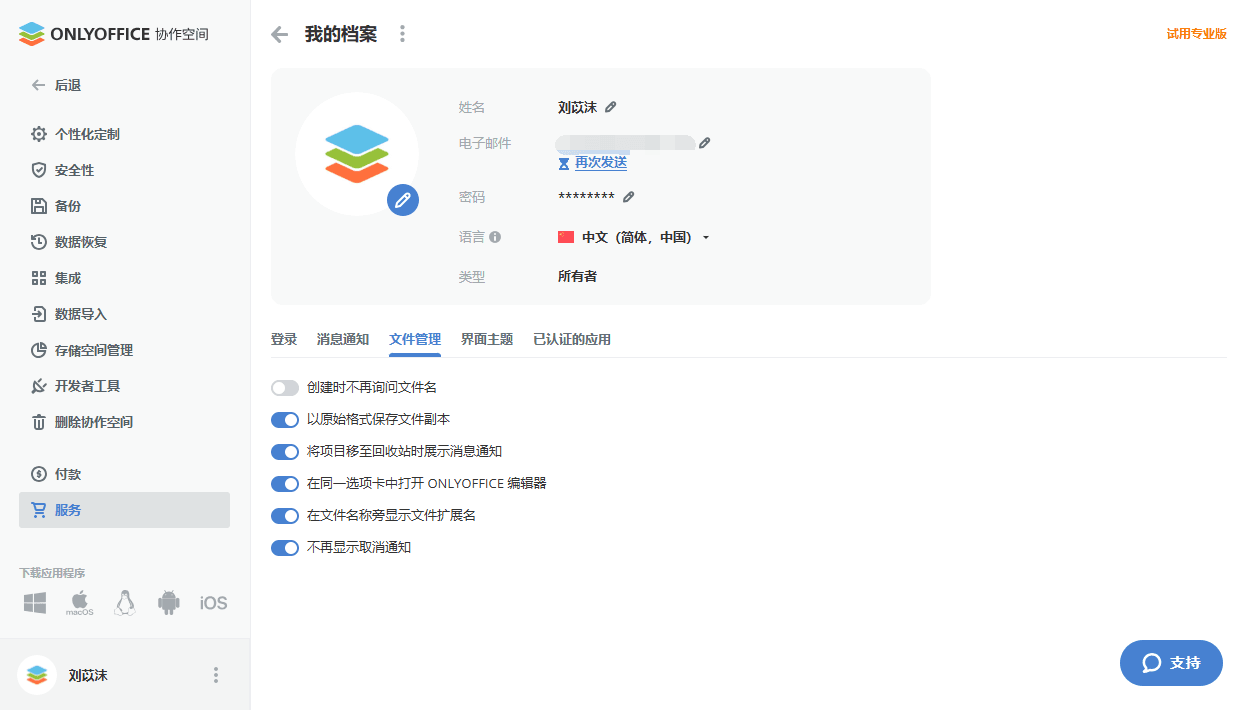This screenshot has width=1246, height=710.
Task: Click the trash icon for 删除协作空间
Action: [x=39, y=422]
